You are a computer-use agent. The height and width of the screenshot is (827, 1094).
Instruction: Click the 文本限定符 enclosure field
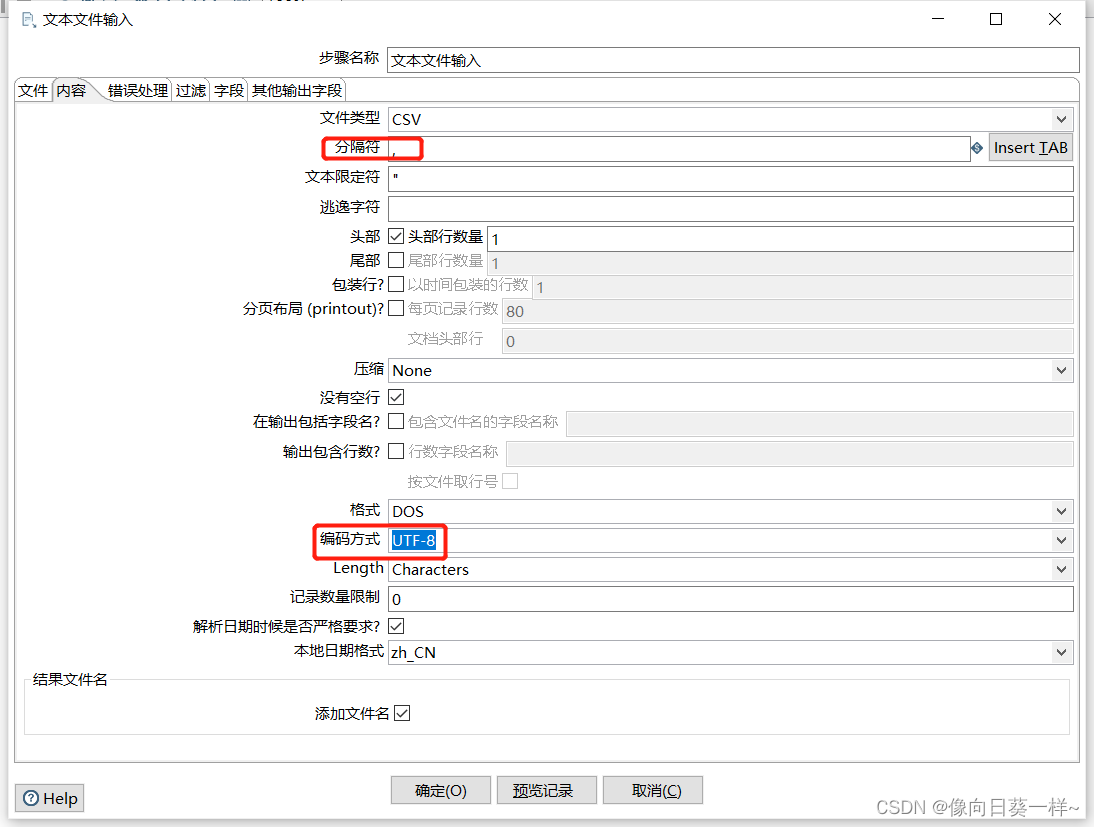(730, 179)
